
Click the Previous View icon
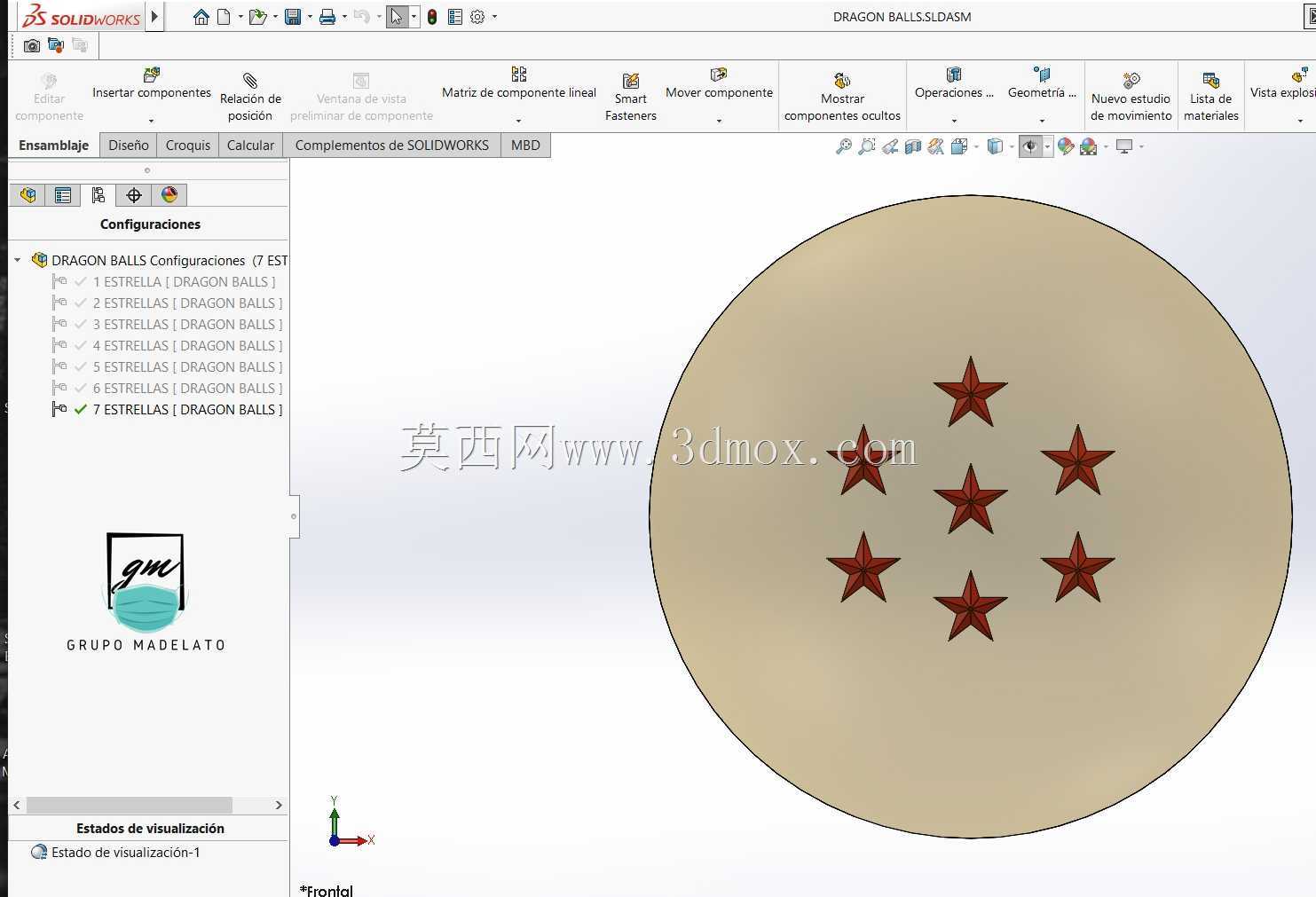pos(890,146)
